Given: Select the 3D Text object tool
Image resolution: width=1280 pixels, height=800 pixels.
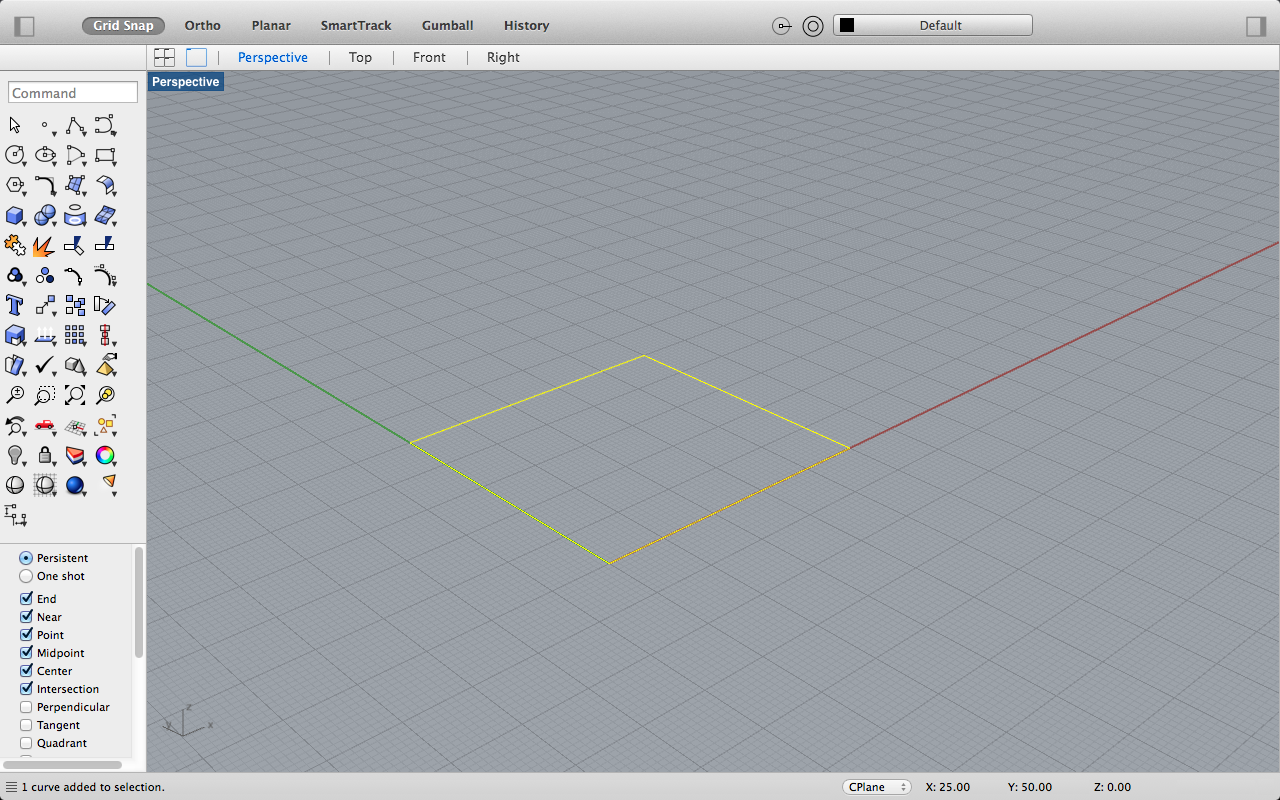Looking at the screenshot, I should (15, 305).
